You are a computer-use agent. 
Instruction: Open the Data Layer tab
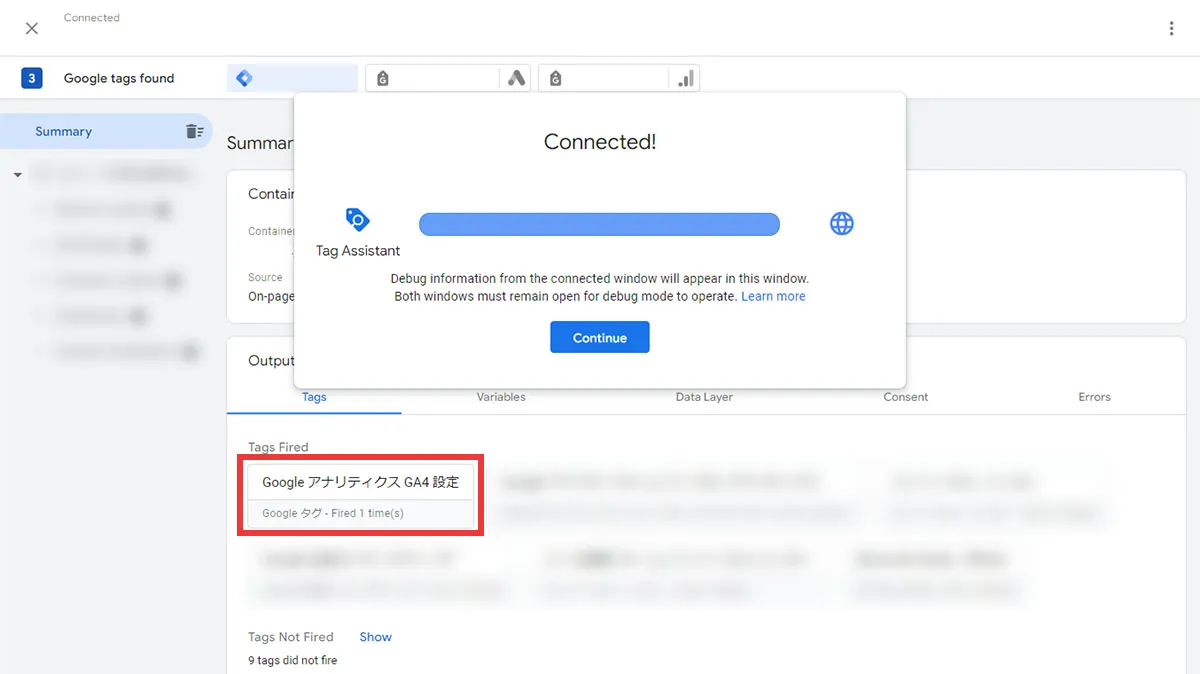pyautogui.click(x=704, y=397)
